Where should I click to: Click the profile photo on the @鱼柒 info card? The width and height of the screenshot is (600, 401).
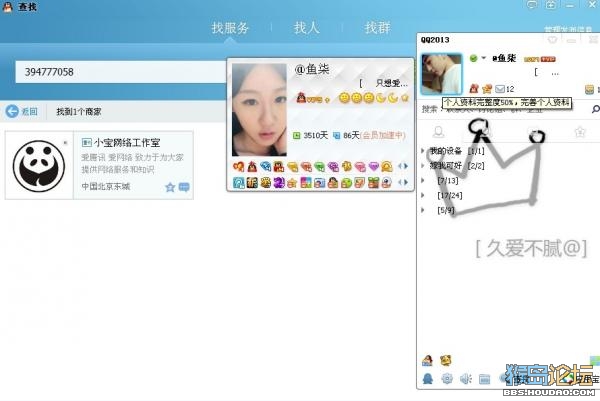[259, 110]
